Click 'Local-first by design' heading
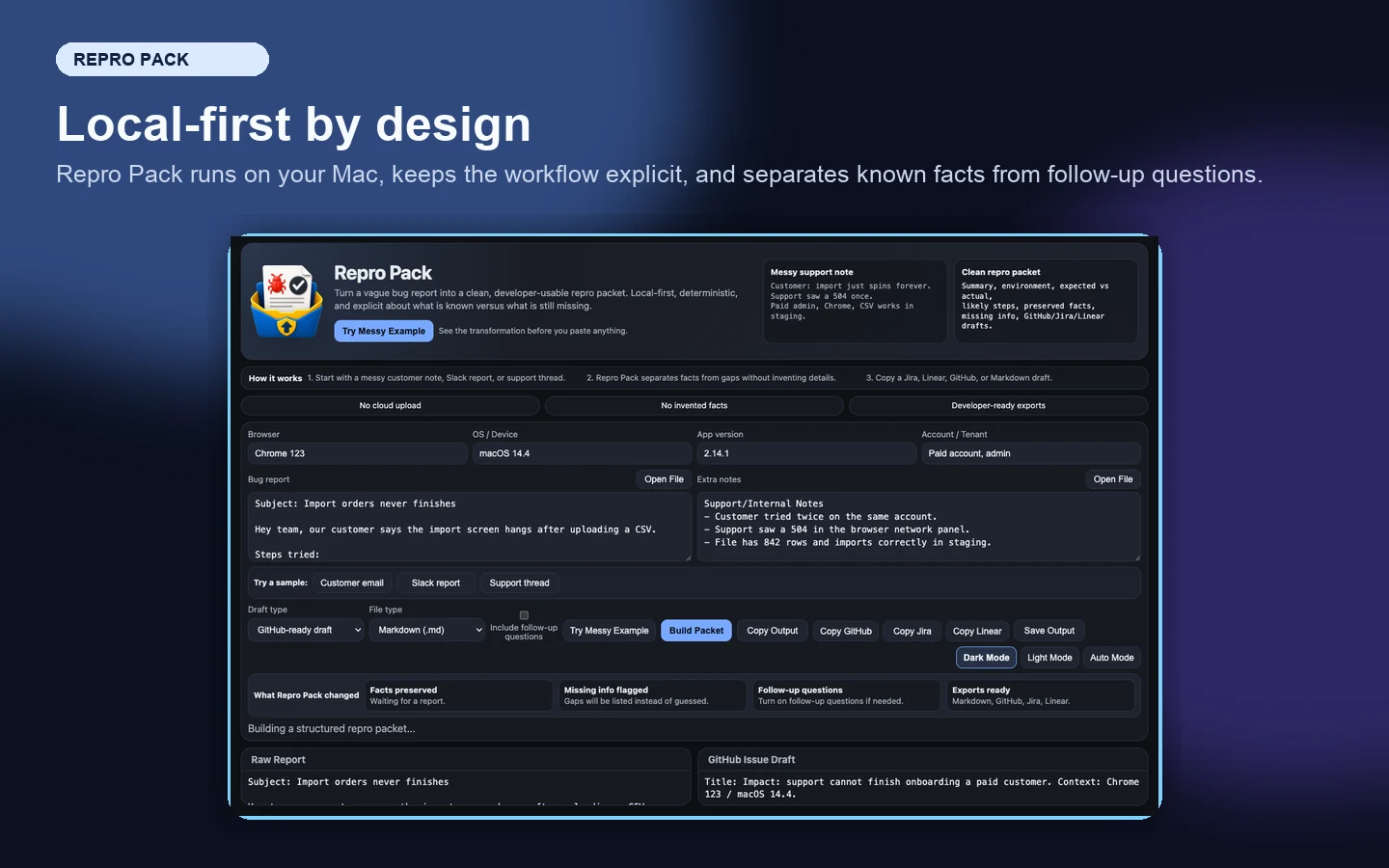1389x868 pixels. click(x=294, y=124)
